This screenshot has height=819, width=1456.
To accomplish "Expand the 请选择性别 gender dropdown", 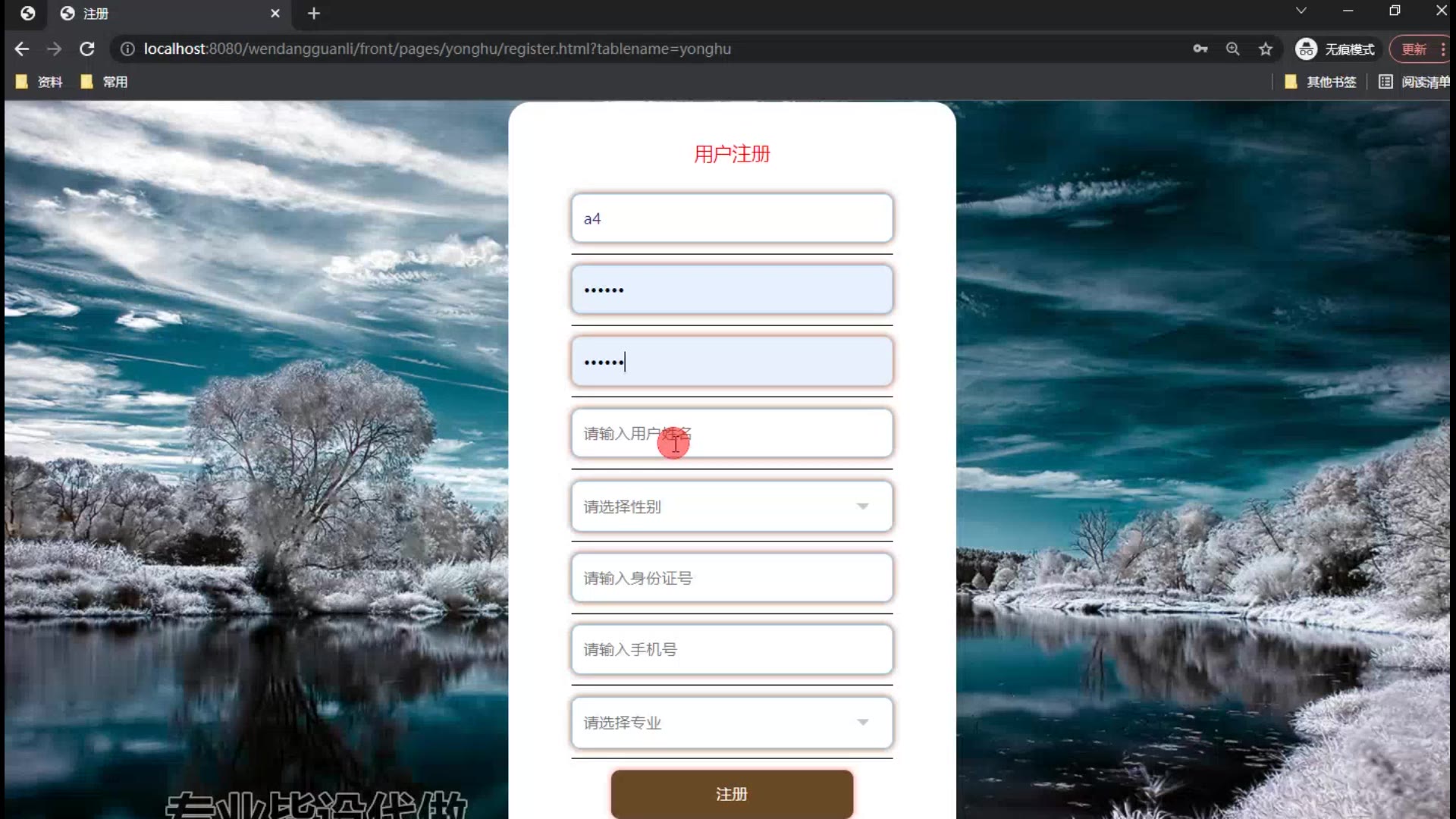I will [731, 507].
